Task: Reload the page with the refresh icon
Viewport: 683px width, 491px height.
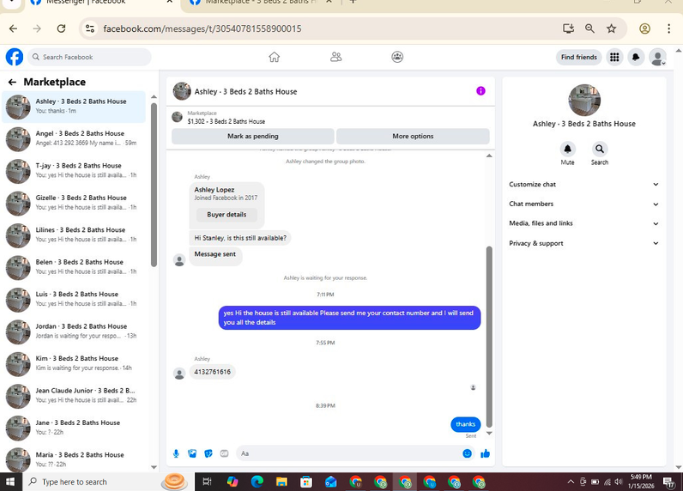Action: tap(61, 29)
